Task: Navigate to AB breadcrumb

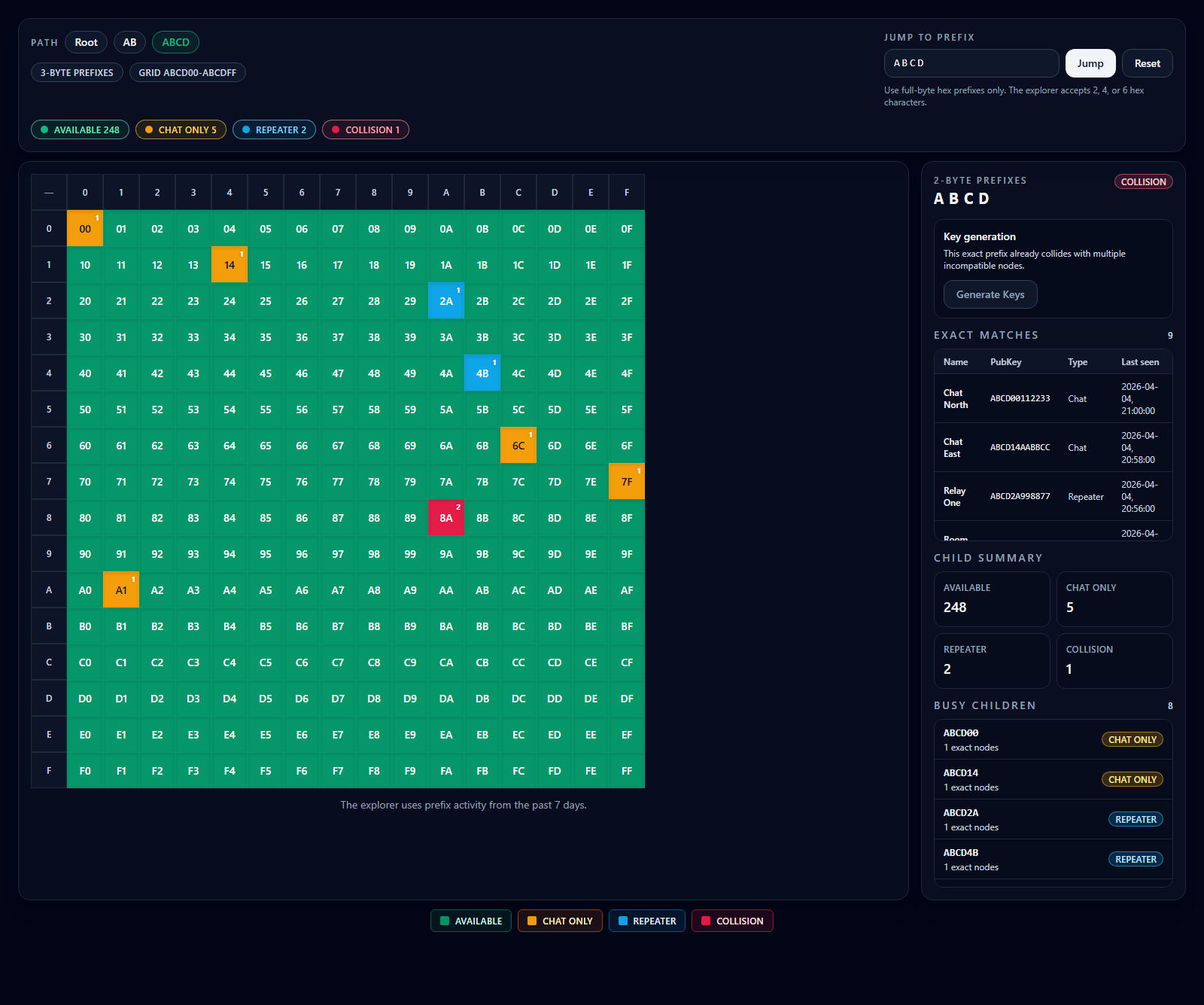Action: (x=129, y=42)
